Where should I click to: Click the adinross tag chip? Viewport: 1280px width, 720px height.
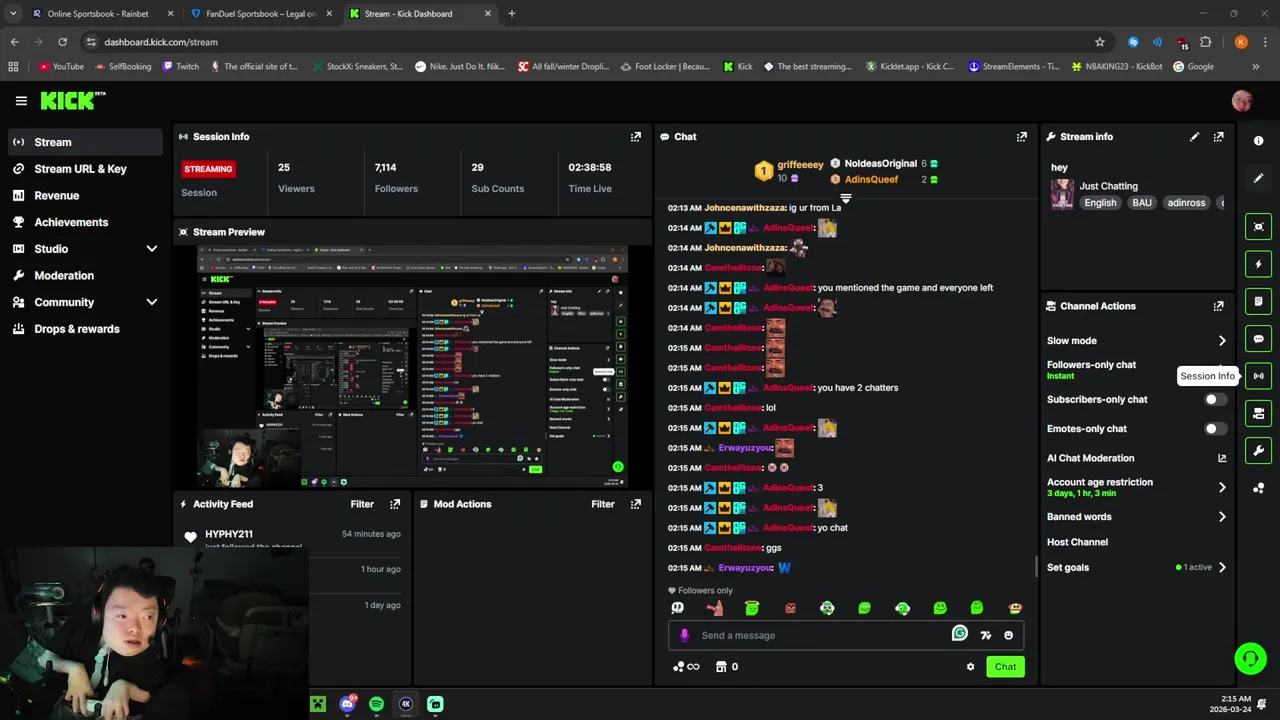point(1186,203)
